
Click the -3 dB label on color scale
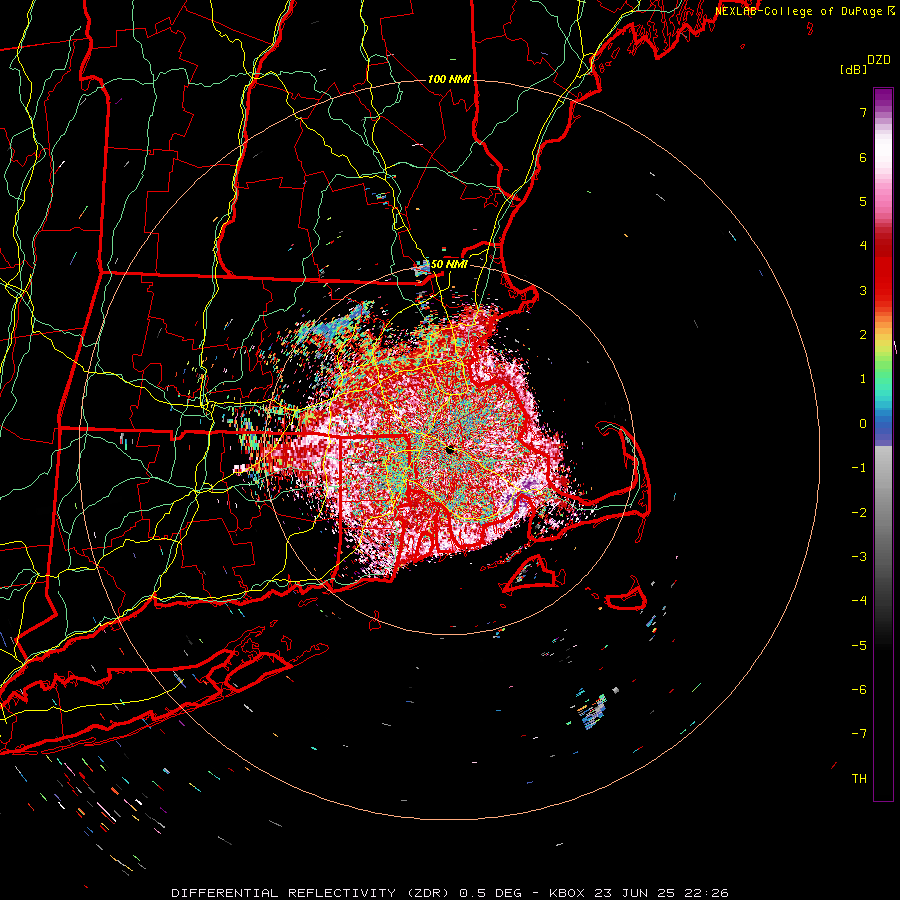pos(859,557)
